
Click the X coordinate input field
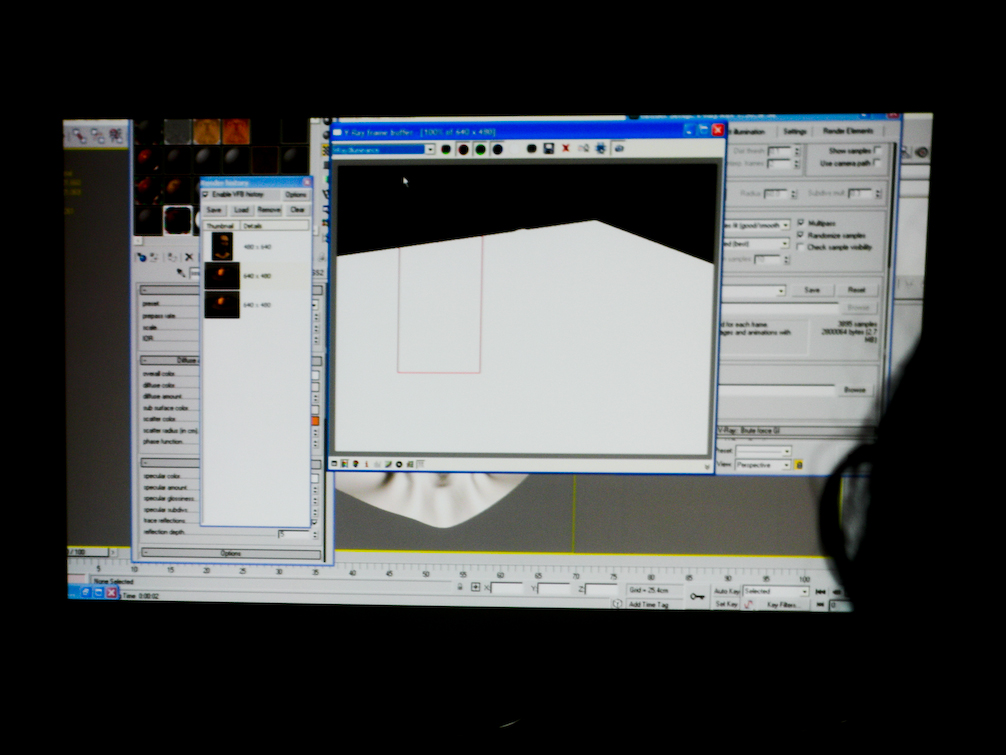507,588
